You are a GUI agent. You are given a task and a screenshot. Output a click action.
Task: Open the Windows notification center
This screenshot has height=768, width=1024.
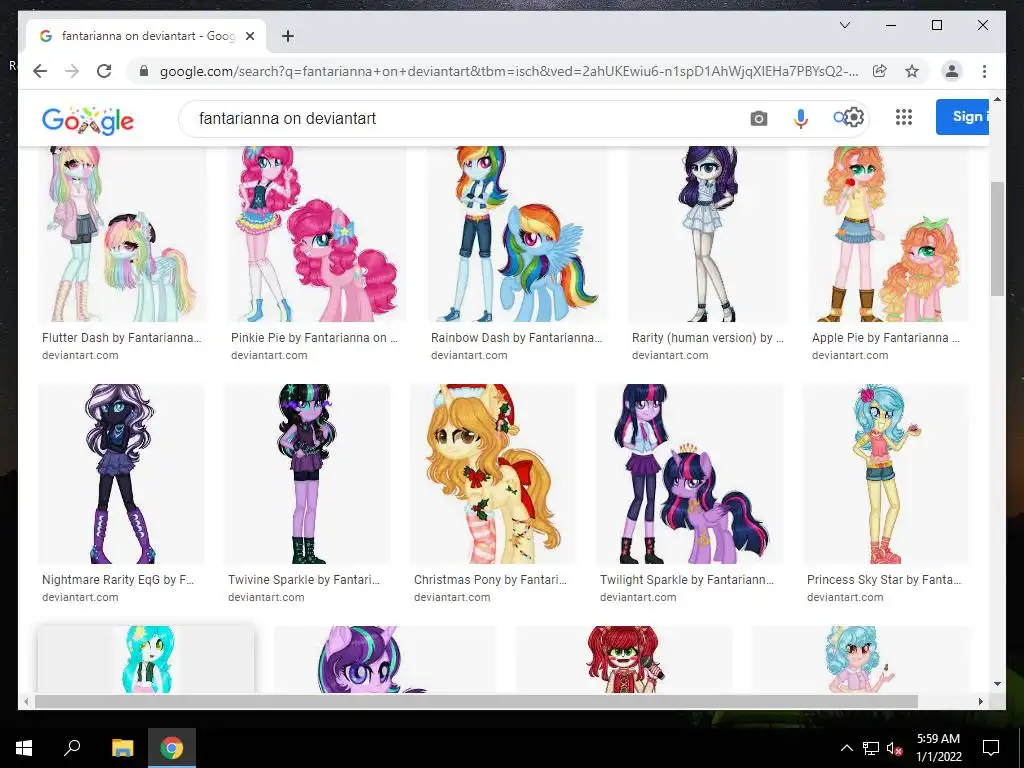991,748
